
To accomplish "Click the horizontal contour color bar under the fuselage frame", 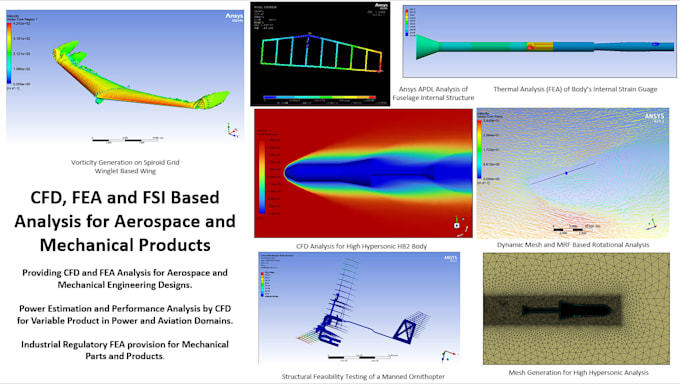I will tap(320, 98).
